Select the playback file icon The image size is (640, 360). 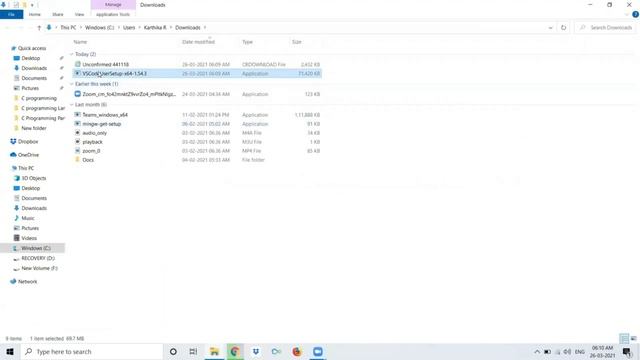[x=78, y=142]
